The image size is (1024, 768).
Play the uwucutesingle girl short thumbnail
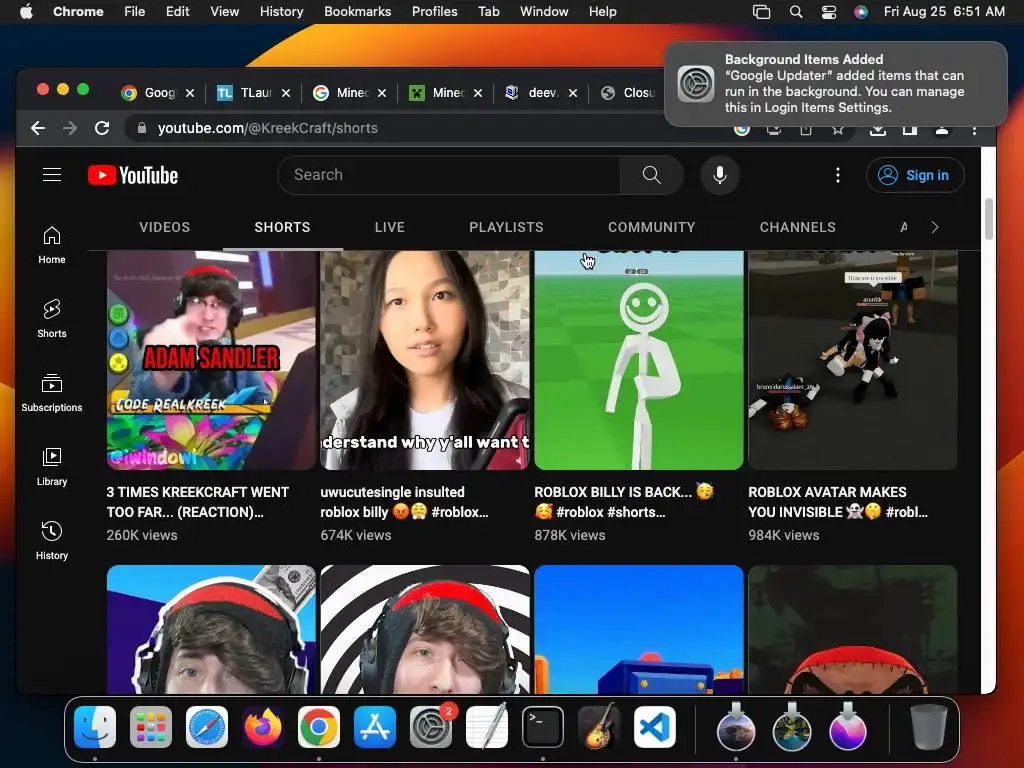tap(424, 360)
